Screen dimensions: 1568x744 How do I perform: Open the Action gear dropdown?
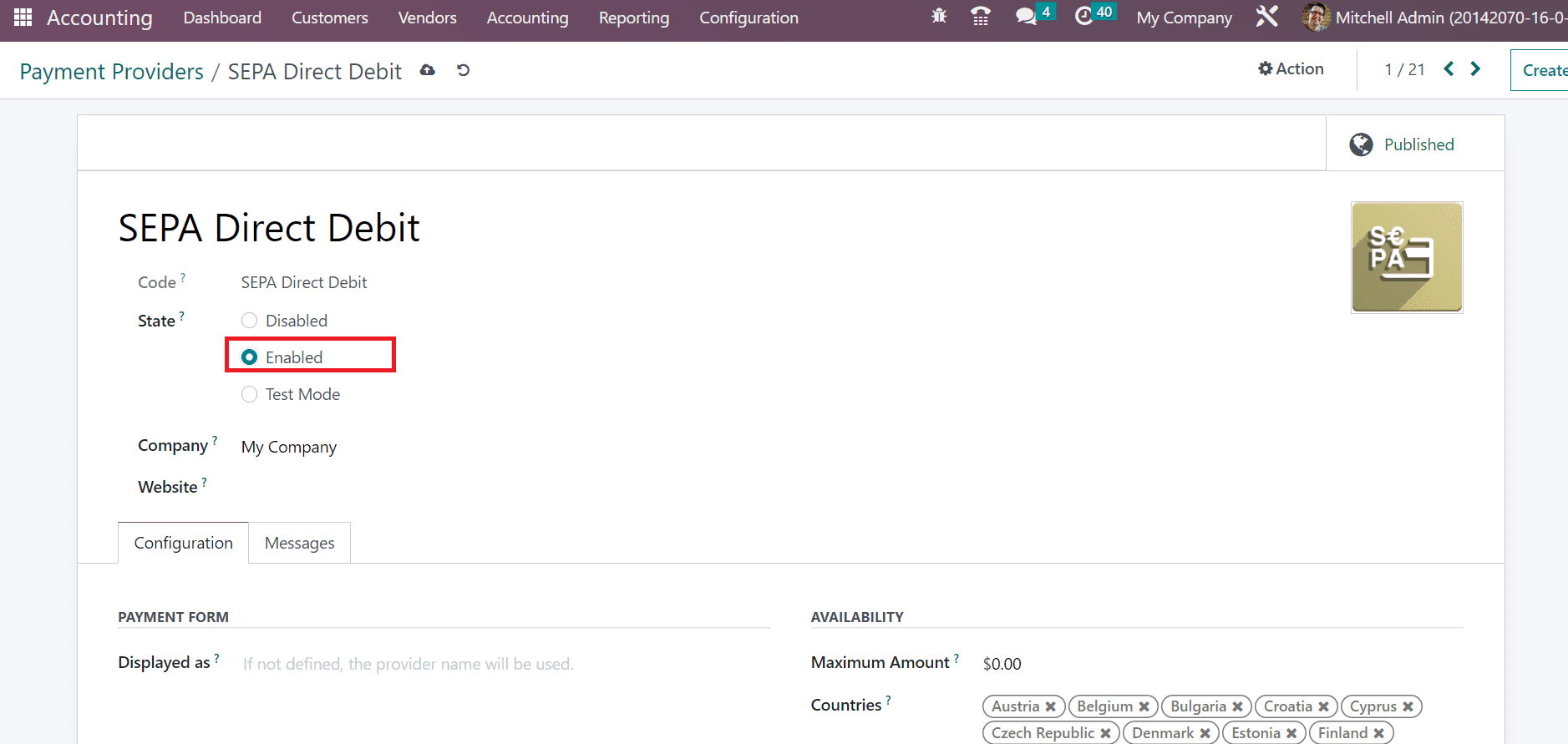tap(1291, 68)
